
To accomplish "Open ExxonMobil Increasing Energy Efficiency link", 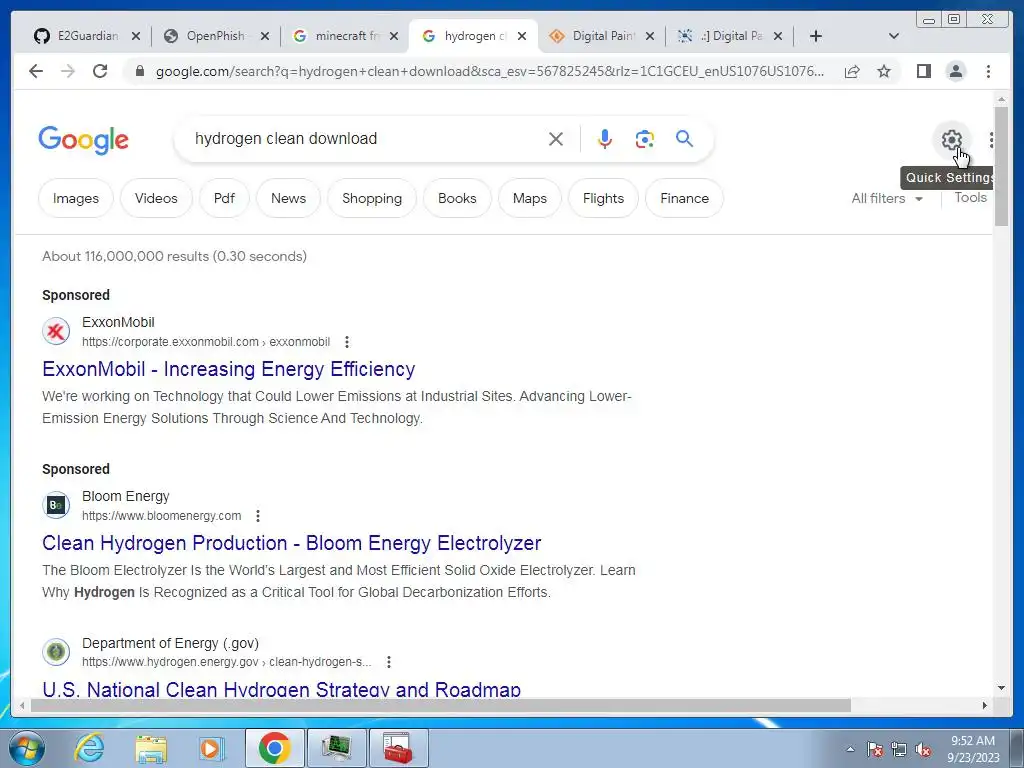I will [229, 370].
